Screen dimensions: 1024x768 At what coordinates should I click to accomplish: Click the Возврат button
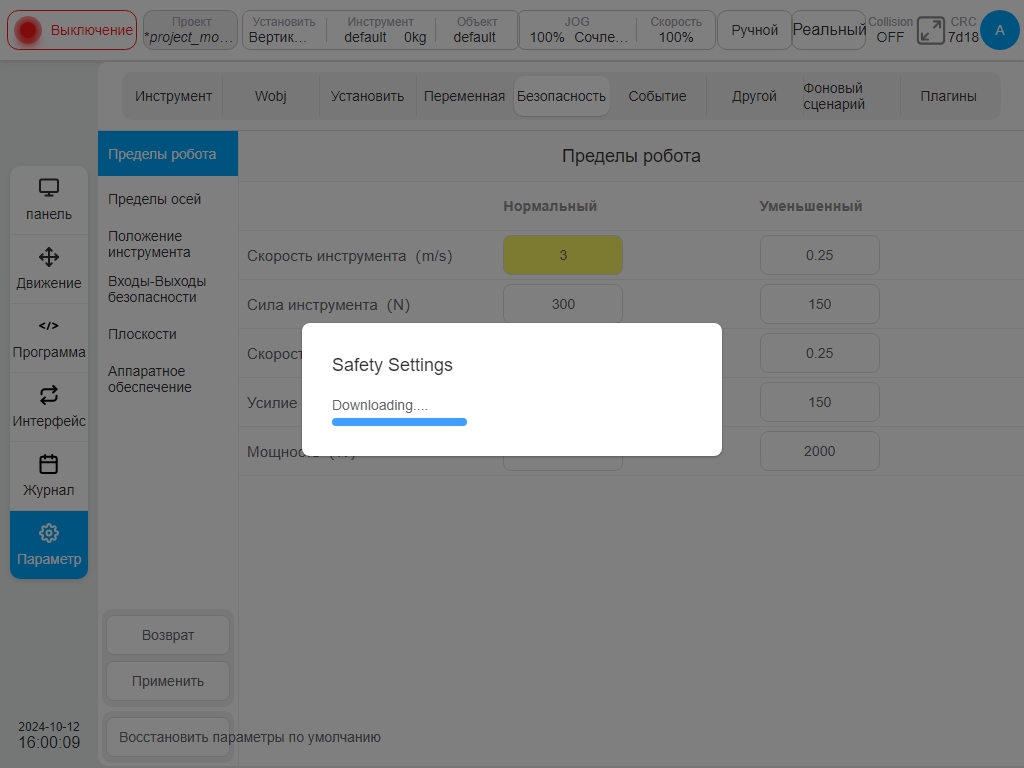pos(168,635)
